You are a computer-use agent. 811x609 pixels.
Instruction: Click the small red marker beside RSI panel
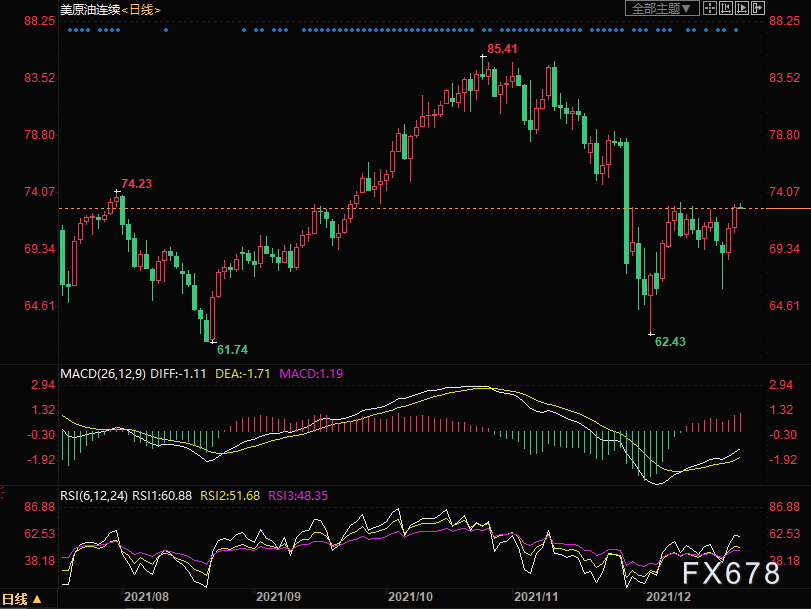point(2,493)
